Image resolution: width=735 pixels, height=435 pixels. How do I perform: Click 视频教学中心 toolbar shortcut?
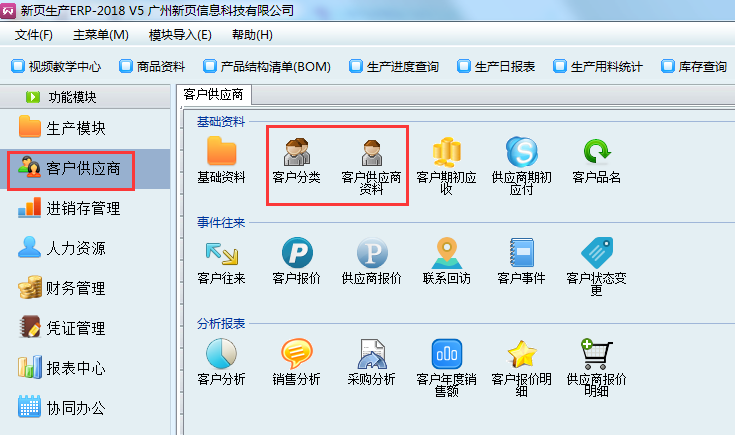pyautogui.click(x=56, y=67)
